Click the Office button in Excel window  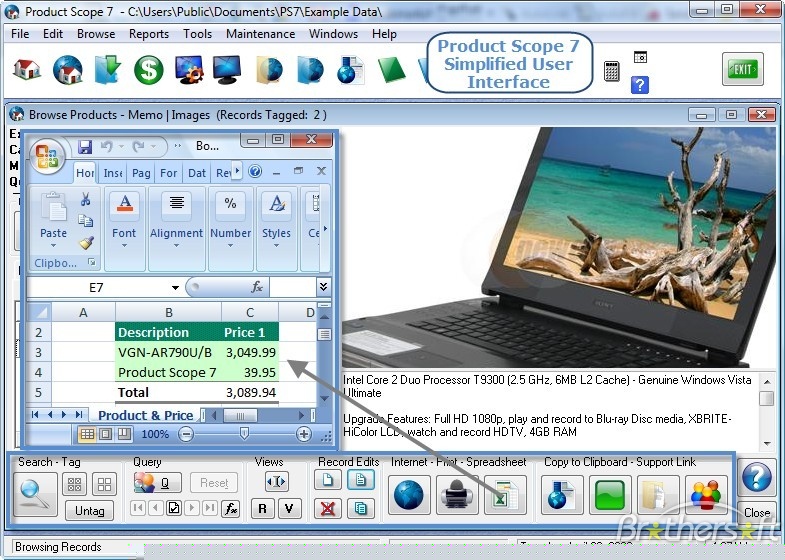(48, 156)
